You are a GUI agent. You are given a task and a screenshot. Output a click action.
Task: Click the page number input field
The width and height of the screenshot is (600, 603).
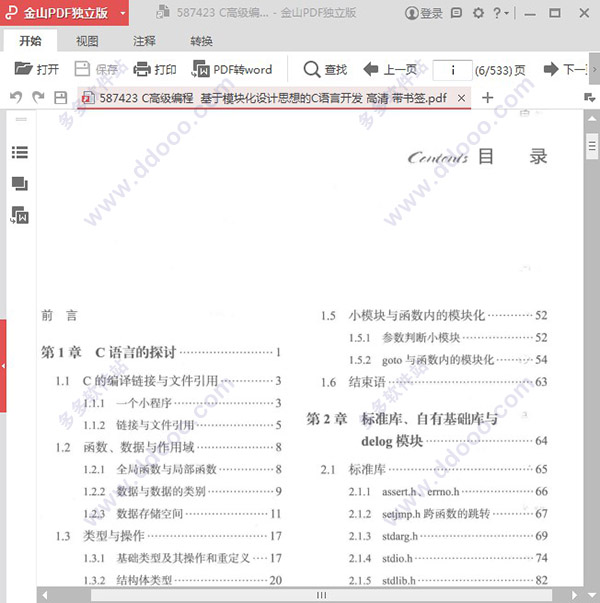point(452,70)
